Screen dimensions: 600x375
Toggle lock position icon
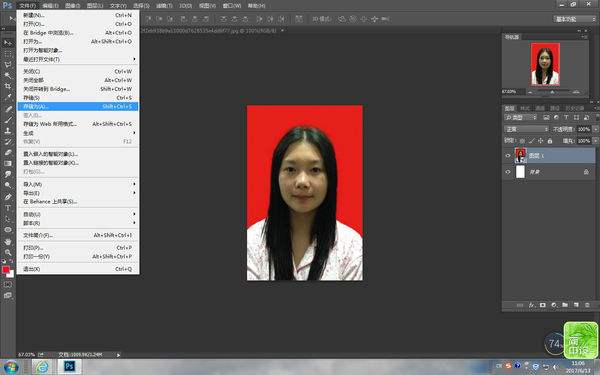[541, 141]
